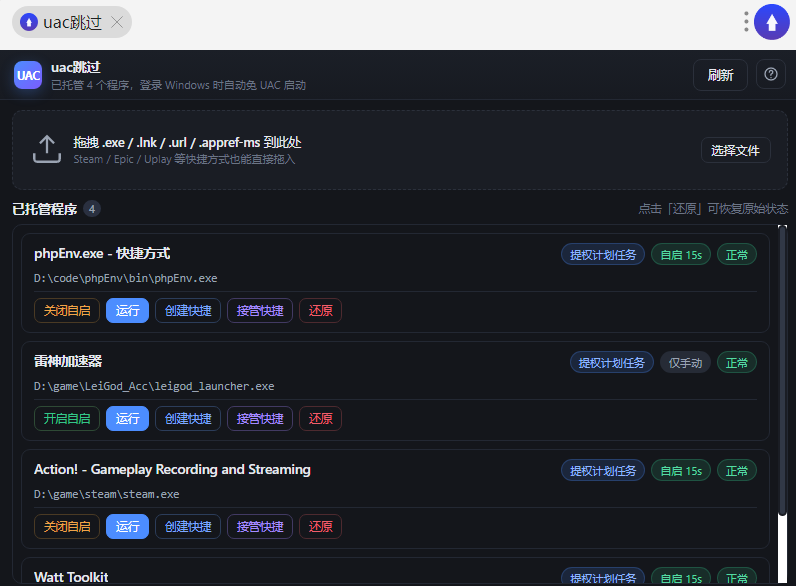Click drop zone text 拖拽 .exe / .lnk / .url

pos(187,143)
